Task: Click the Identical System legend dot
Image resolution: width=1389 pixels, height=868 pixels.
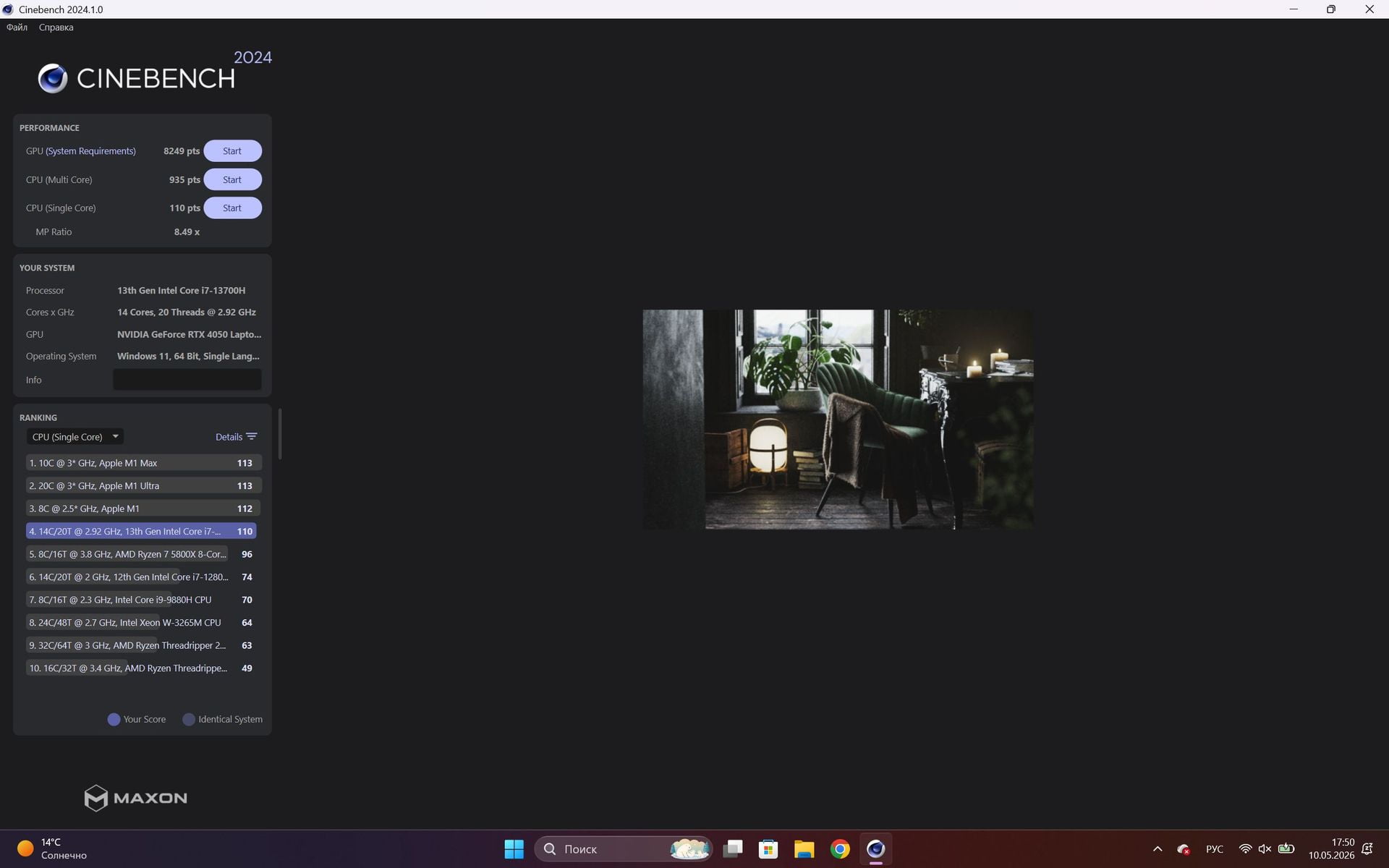Action: click(x=189, y=720)
